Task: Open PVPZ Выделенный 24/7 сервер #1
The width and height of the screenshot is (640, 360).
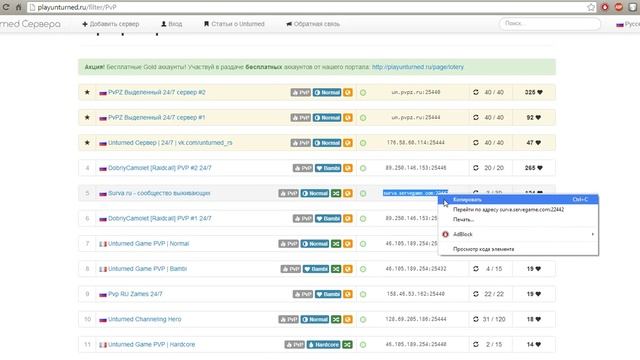Action: (x=157, y=118)
